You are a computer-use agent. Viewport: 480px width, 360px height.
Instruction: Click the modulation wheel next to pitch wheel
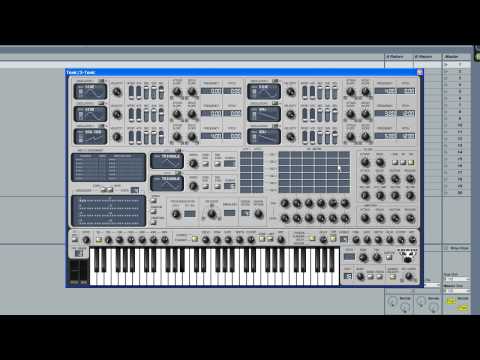84,272
